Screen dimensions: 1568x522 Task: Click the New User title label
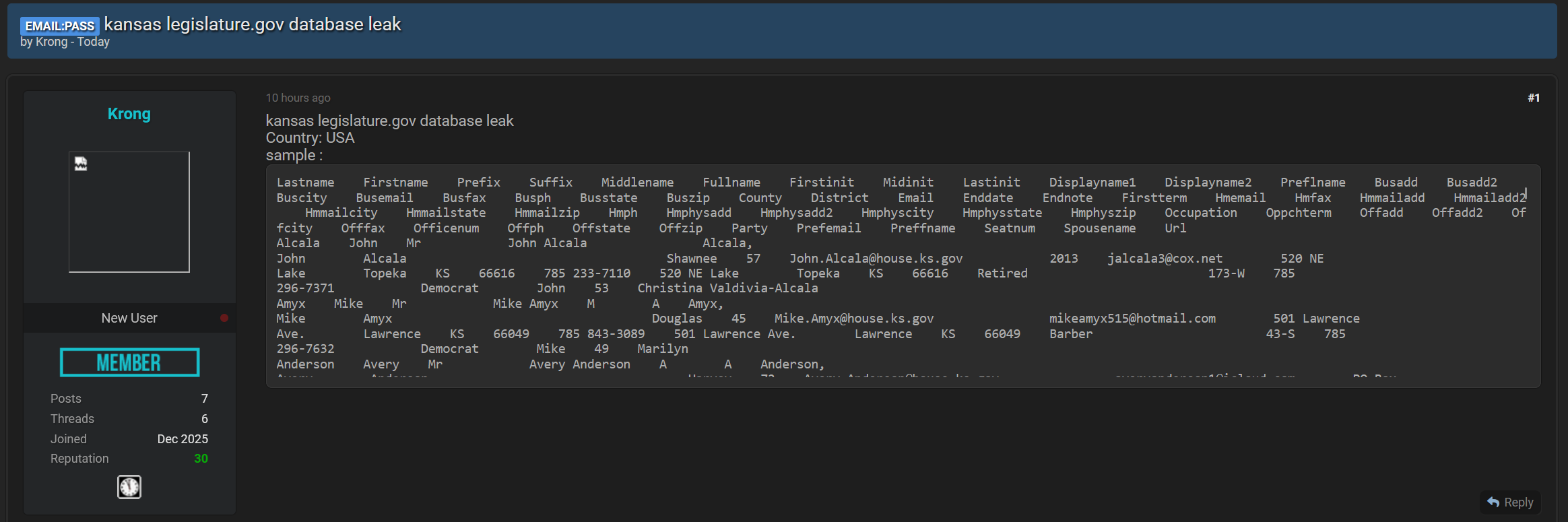tap(129, 318)
